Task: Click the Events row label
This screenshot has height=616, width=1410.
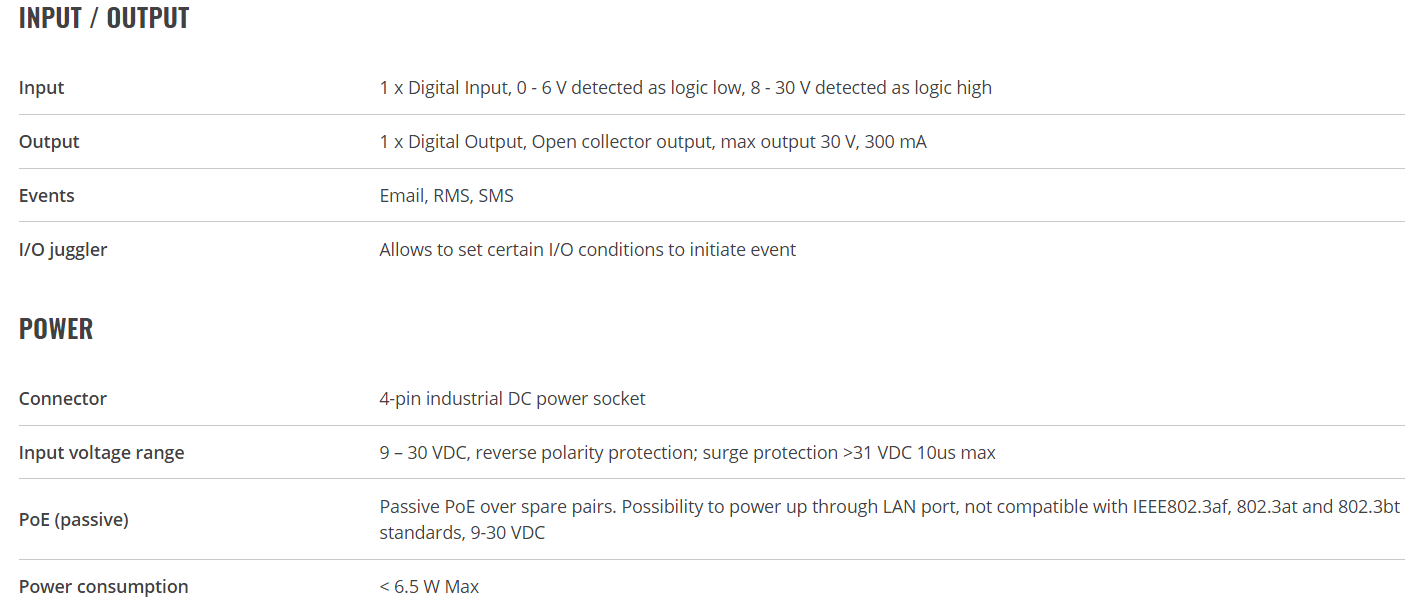Action: click(x=46, y=196)
